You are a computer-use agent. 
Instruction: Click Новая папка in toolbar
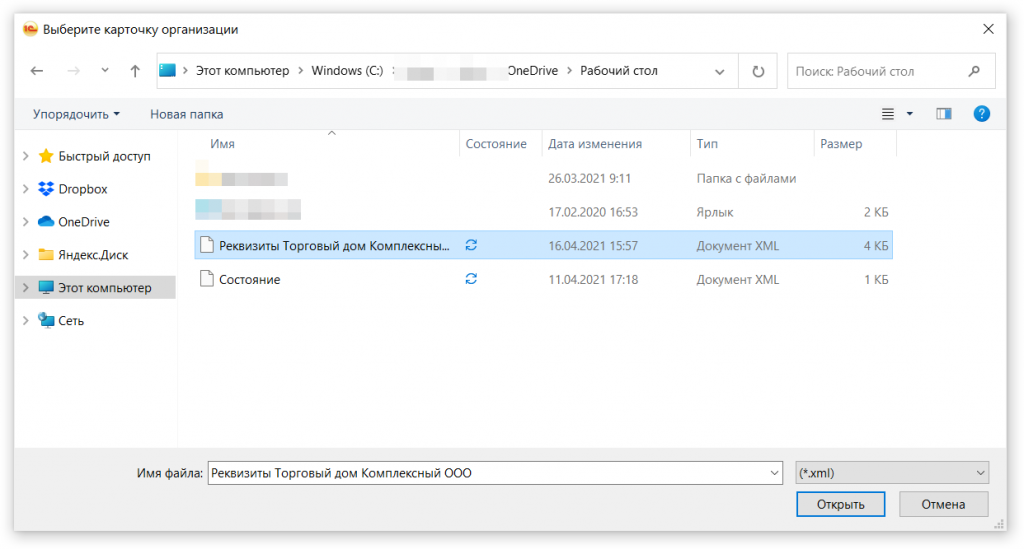pyautogui.click(x=186, y=114)
